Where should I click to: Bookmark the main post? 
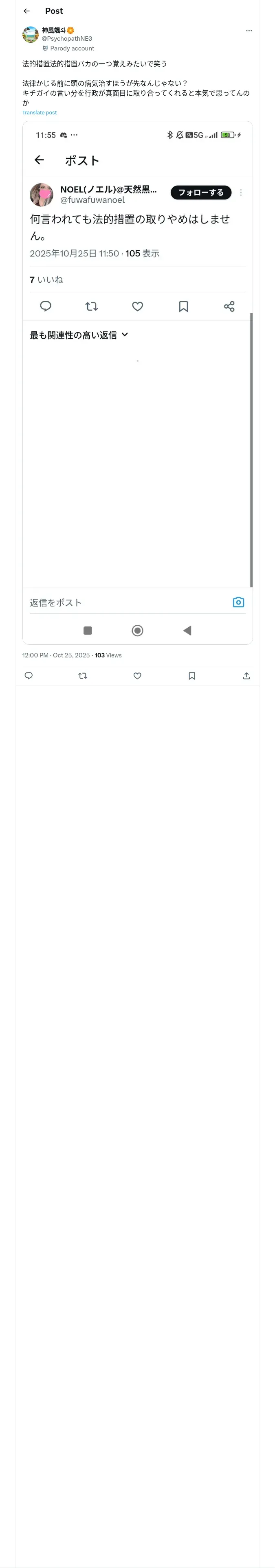[192, 676]
